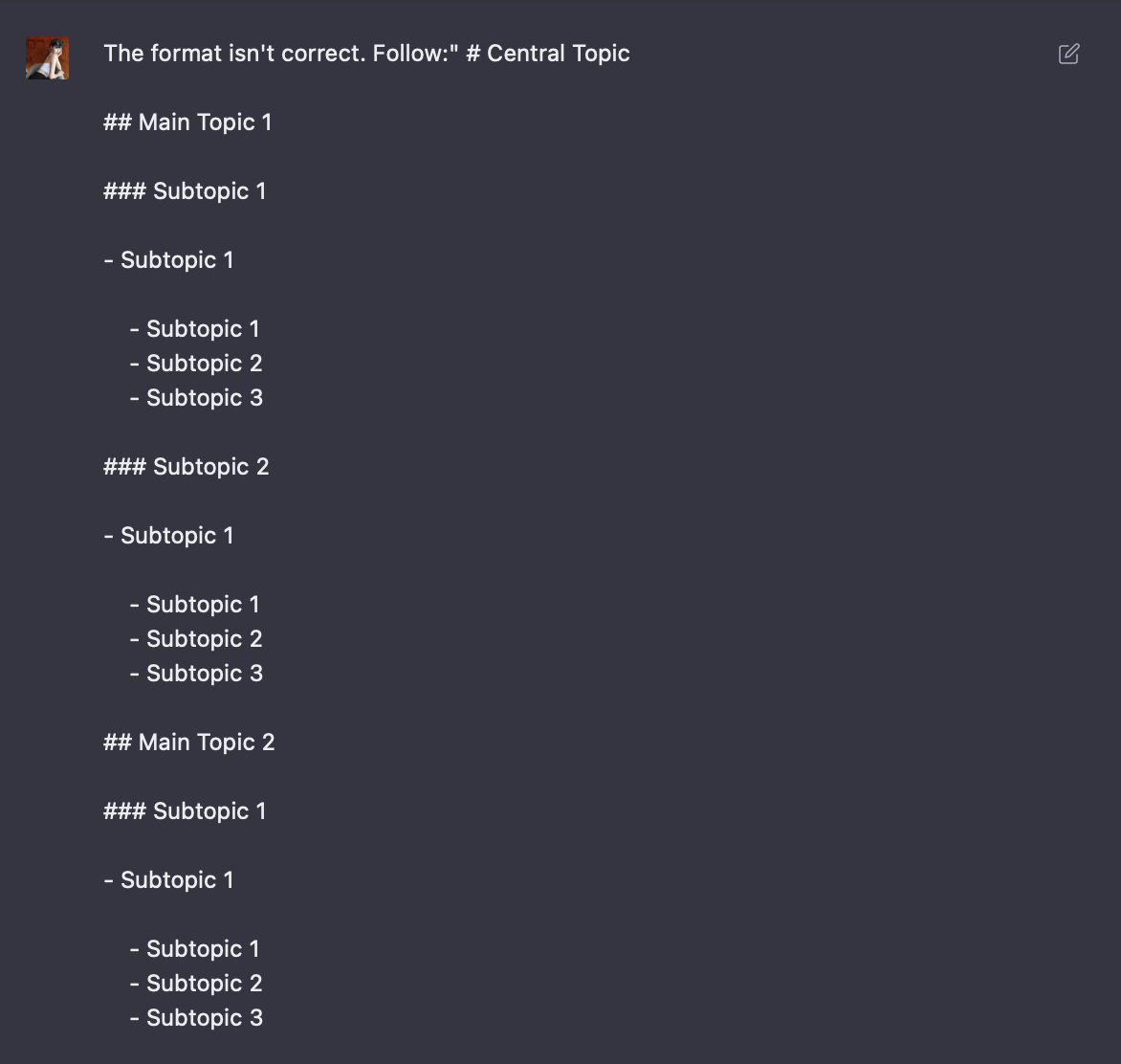
Task: Click the "### Subtopic 2" heading line
Action: point(186,467)
